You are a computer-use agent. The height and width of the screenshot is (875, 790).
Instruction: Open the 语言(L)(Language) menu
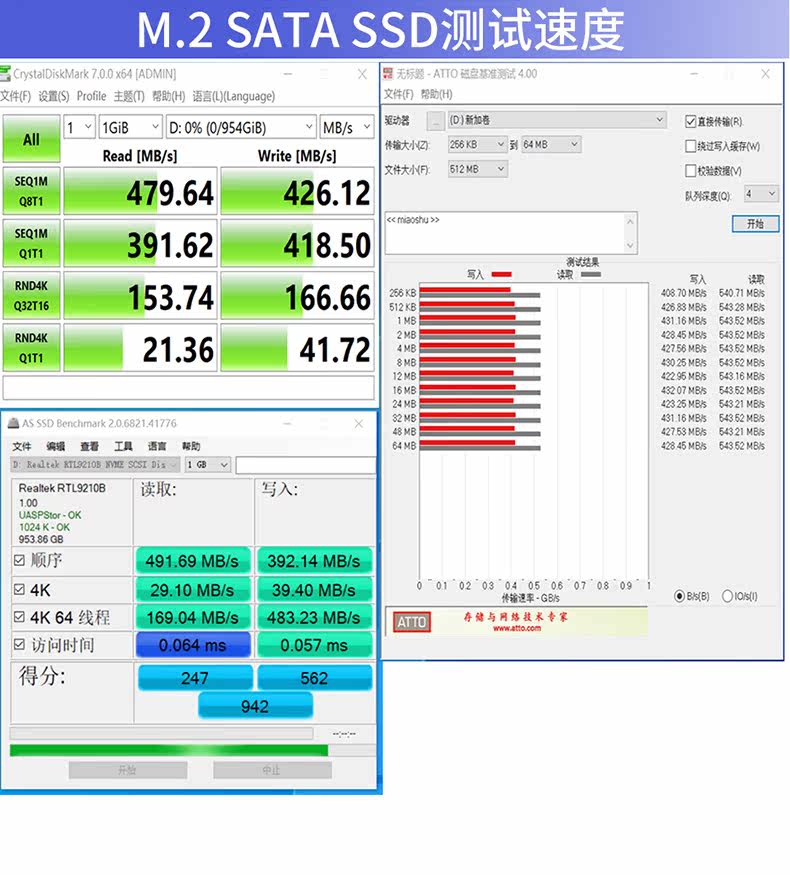[233, 96]
